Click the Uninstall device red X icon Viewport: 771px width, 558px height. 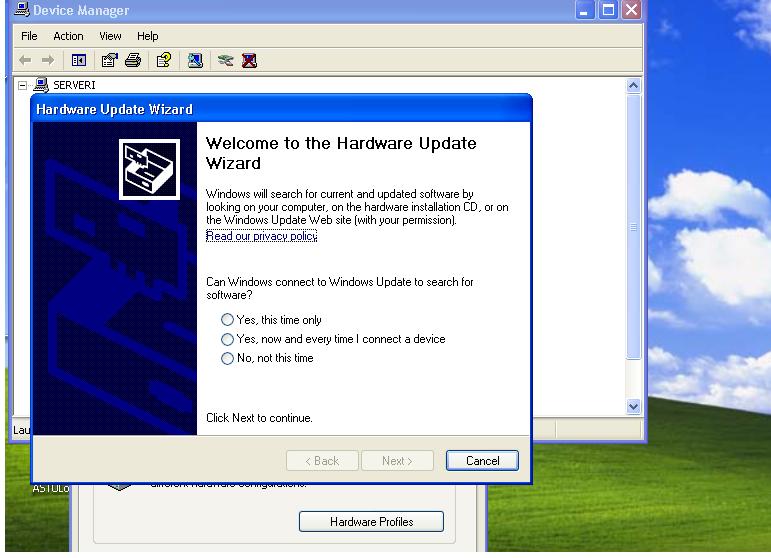249,60
